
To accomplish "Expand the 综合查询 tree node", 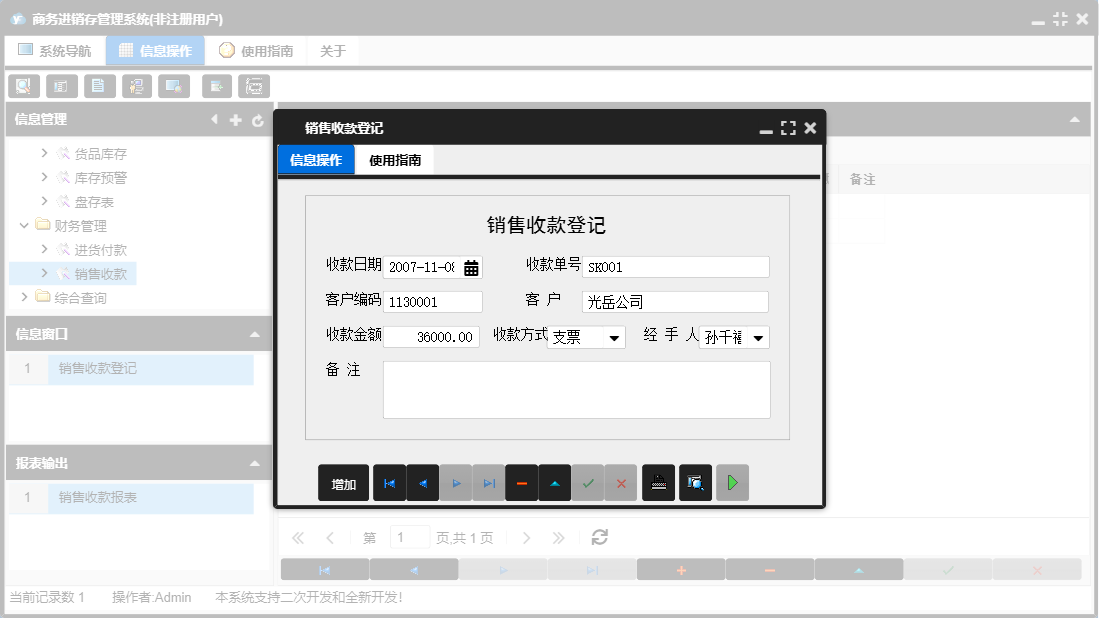I will (x=26, y=297).
